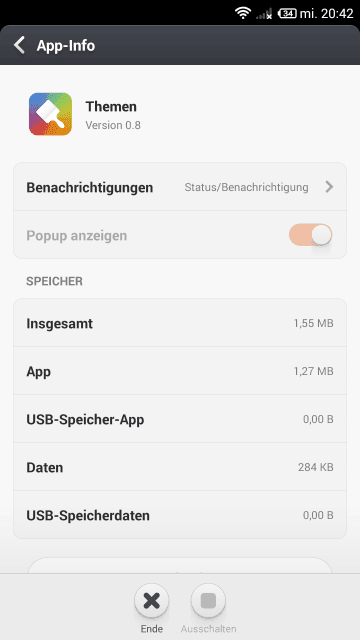
Task: Tap the back arrow next to App-Info
Action: (19, 45)
